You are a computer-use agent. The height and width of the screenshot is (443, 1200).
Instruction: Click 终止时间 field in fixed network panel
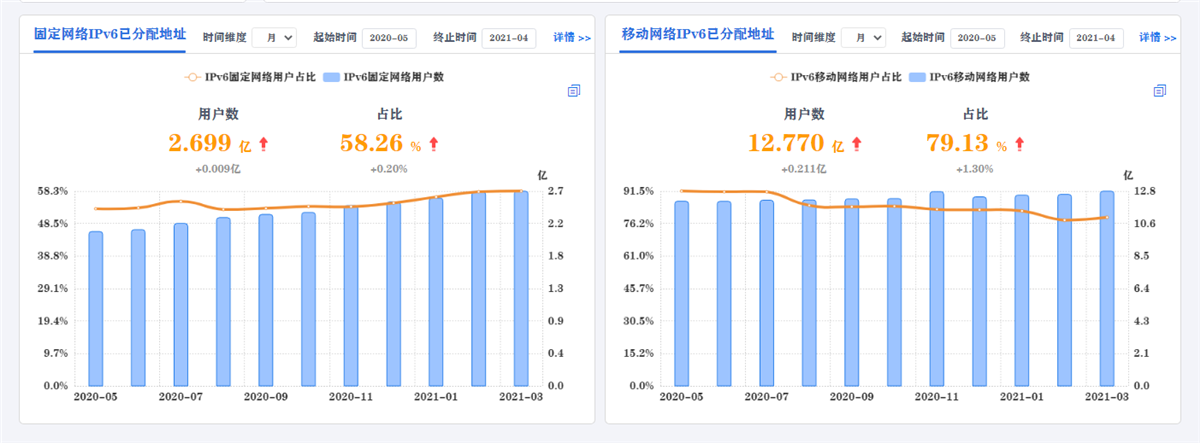(509, 37)
